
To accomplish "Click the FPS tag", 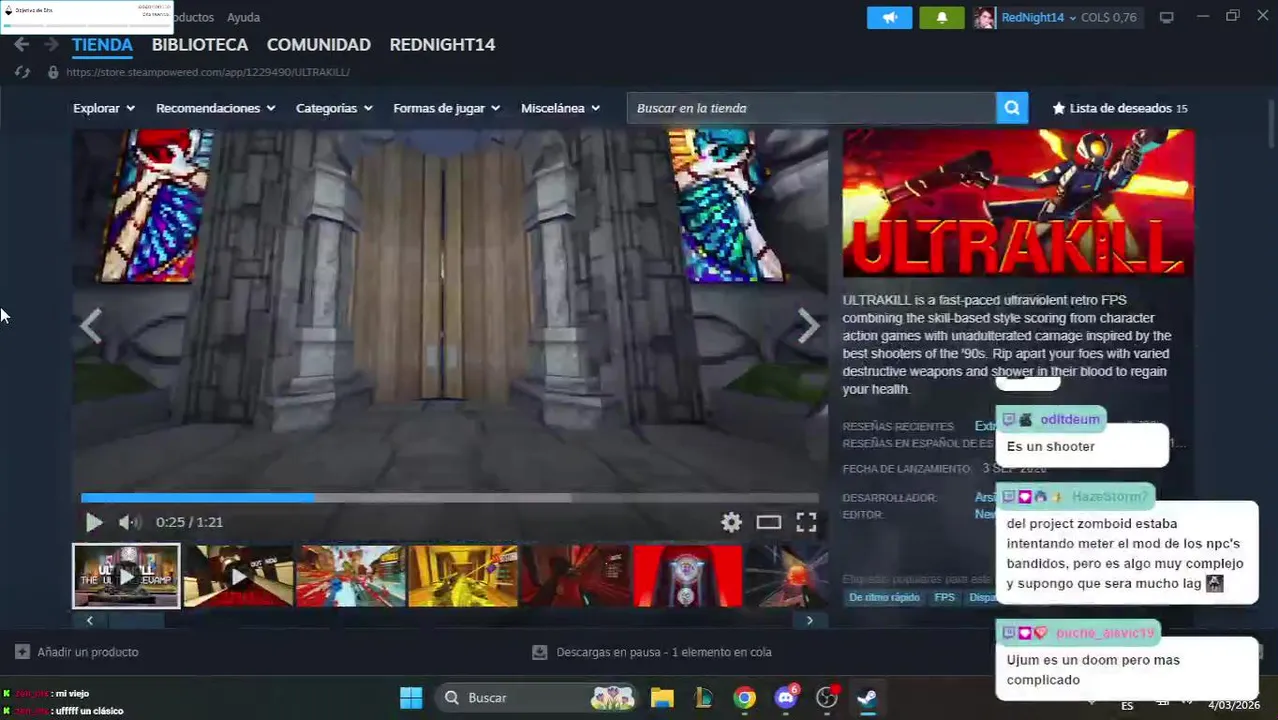I will tap(944, 597).
